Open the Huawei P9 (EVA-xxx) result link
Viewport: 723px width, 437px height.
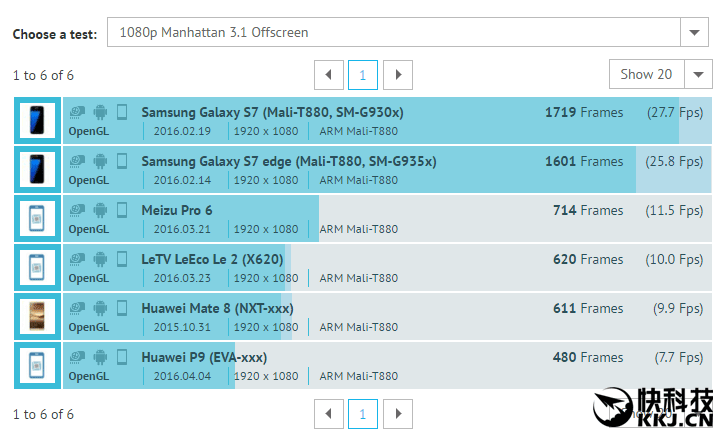[x=204, y=357]
